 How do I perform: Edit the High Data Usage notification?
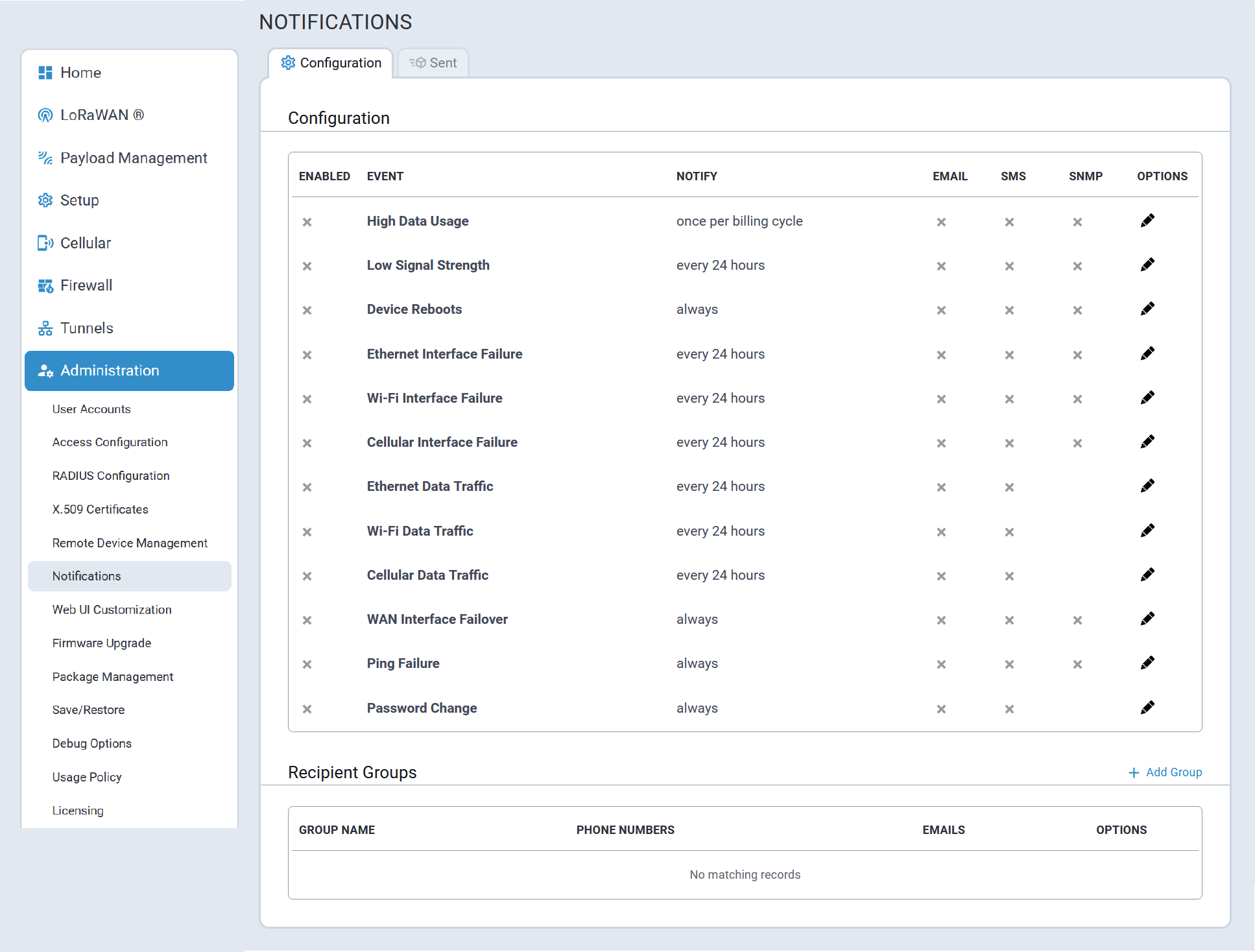[x=1147, y=221]
